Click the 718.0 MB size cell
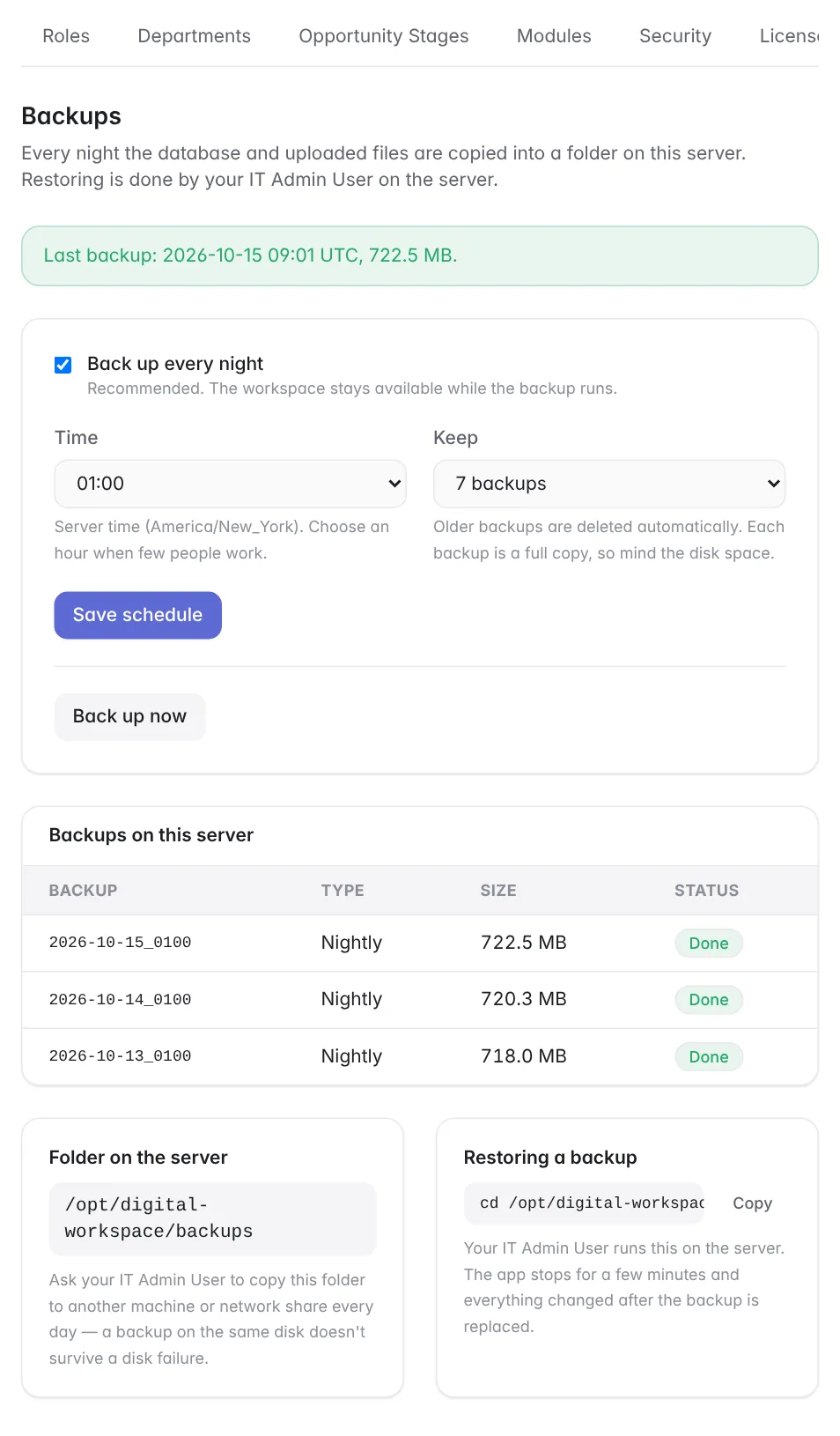The width and height of the screenshot is (840, 1436). pyautogui.click(x=523, y=1056)
